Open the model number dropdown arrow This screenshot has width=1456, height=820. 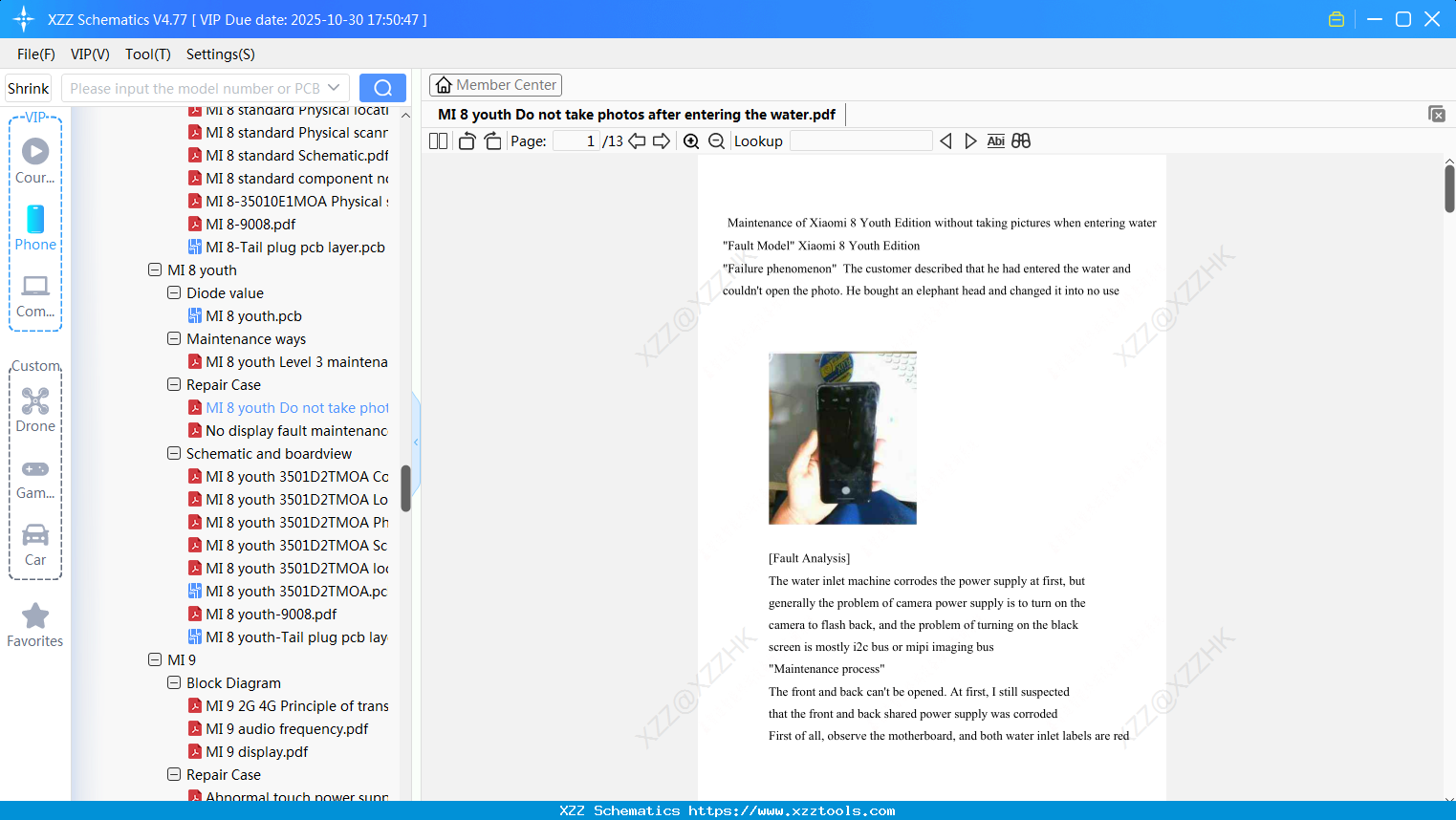click(x=334, y=88)
